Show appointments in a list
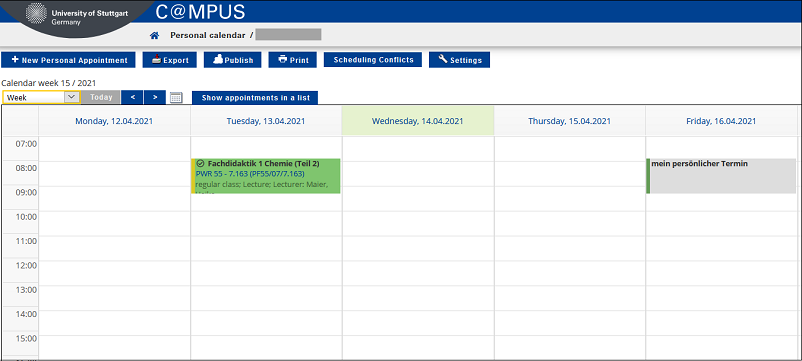This screenshot has width=802, height=361. 255,98
